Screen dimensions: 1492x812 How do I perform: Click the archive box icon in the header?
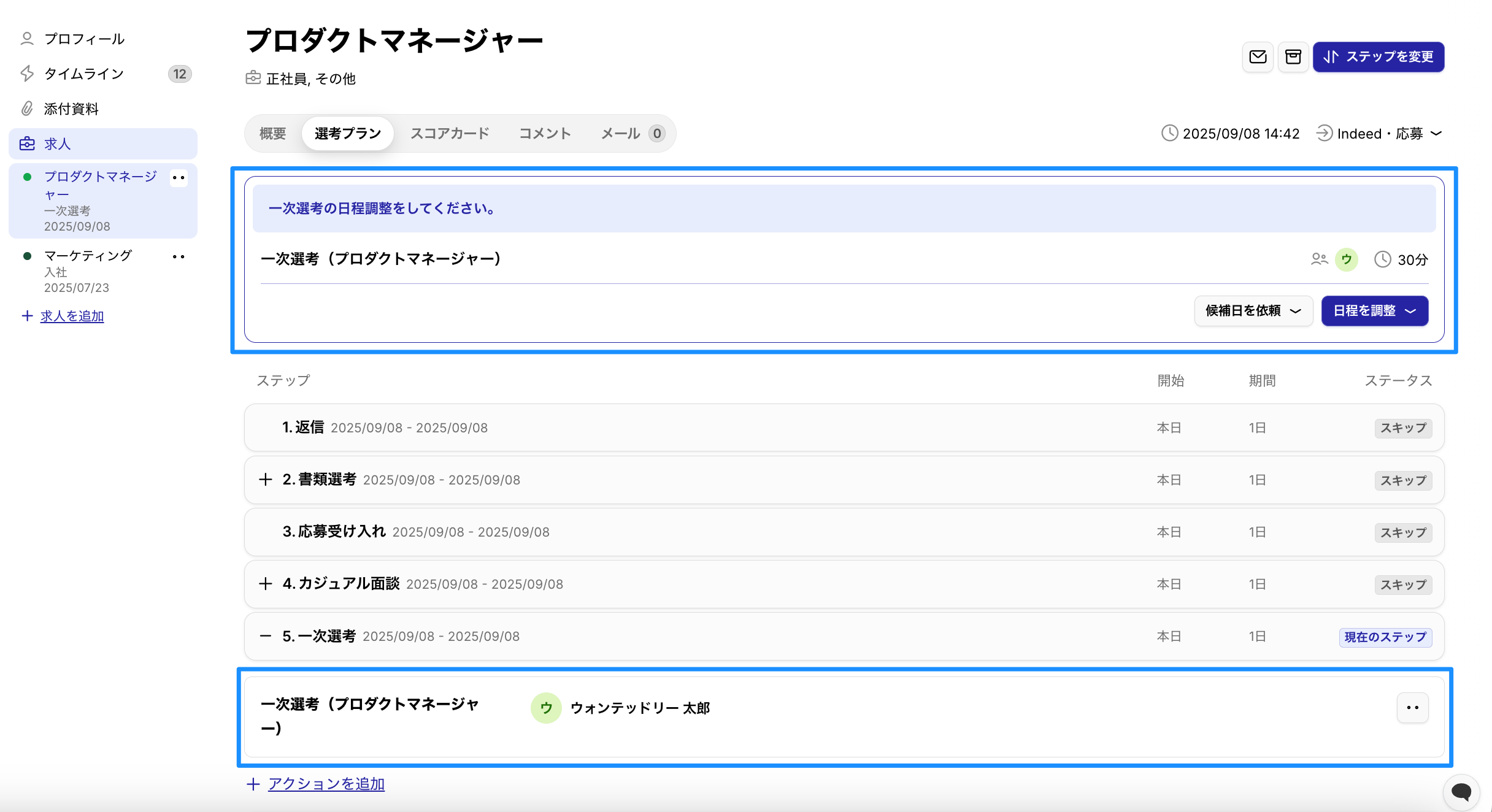(x=1293, y=57)
